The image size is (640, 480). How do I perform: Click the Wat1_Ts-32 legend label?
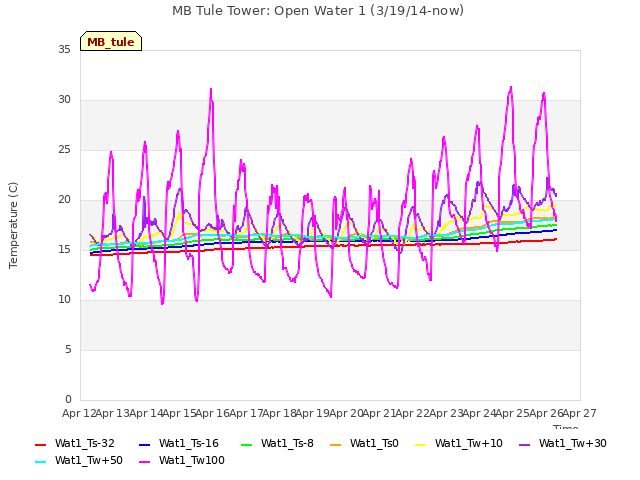[85, 444]
